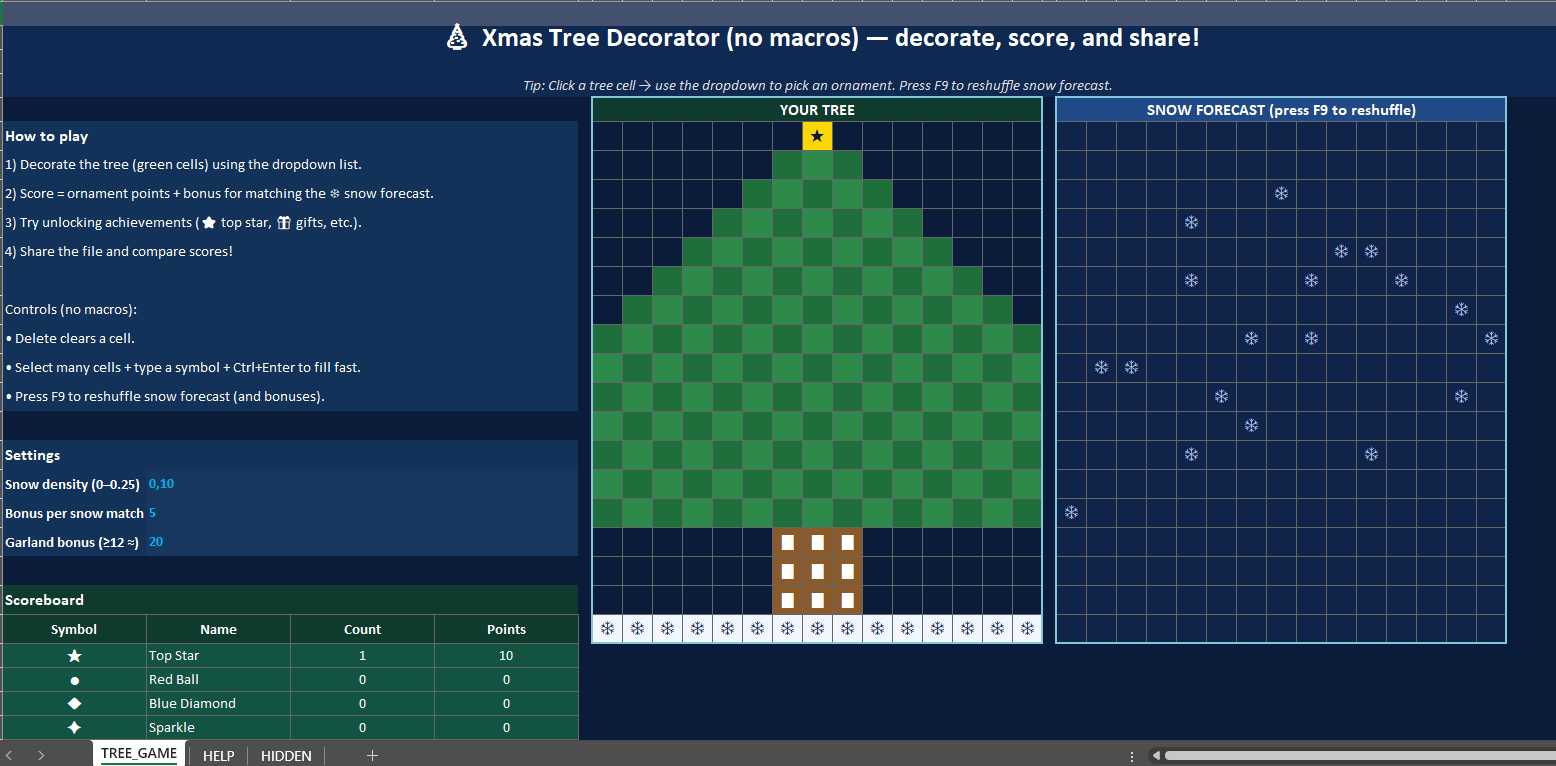Go to previous sheet with the left tab arrow
1556x766 pixels.
click(x=9, y=756)
